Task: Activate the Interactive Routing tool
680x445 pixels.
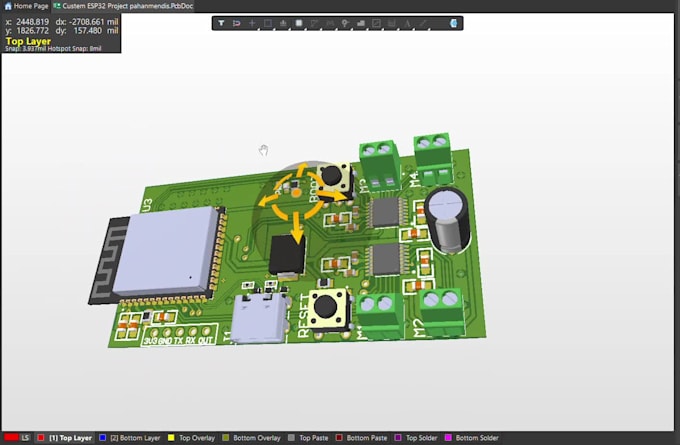Action: click(314, 23)
